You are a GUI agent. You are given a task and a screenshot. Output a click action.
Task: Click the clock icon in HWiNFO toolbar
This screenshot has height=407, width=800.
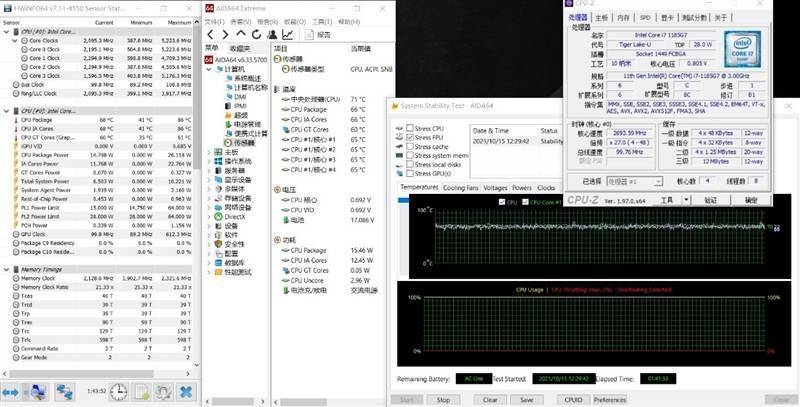pos(118,392)
